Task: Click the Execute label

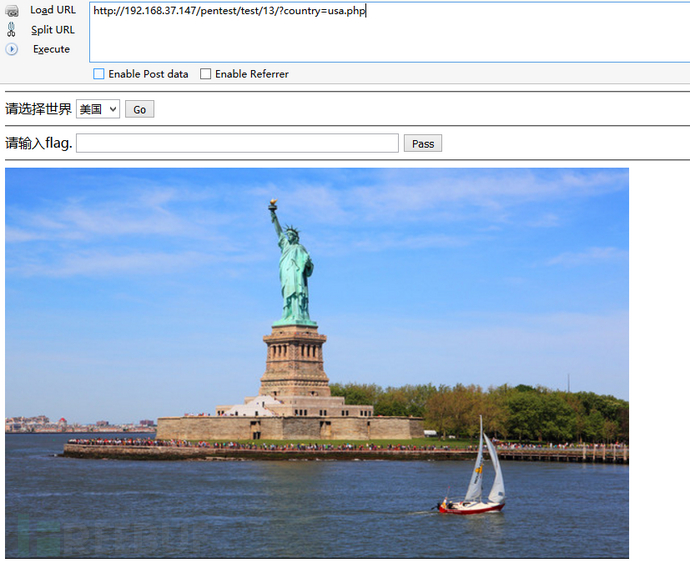Action: click(x=51, y=49)
